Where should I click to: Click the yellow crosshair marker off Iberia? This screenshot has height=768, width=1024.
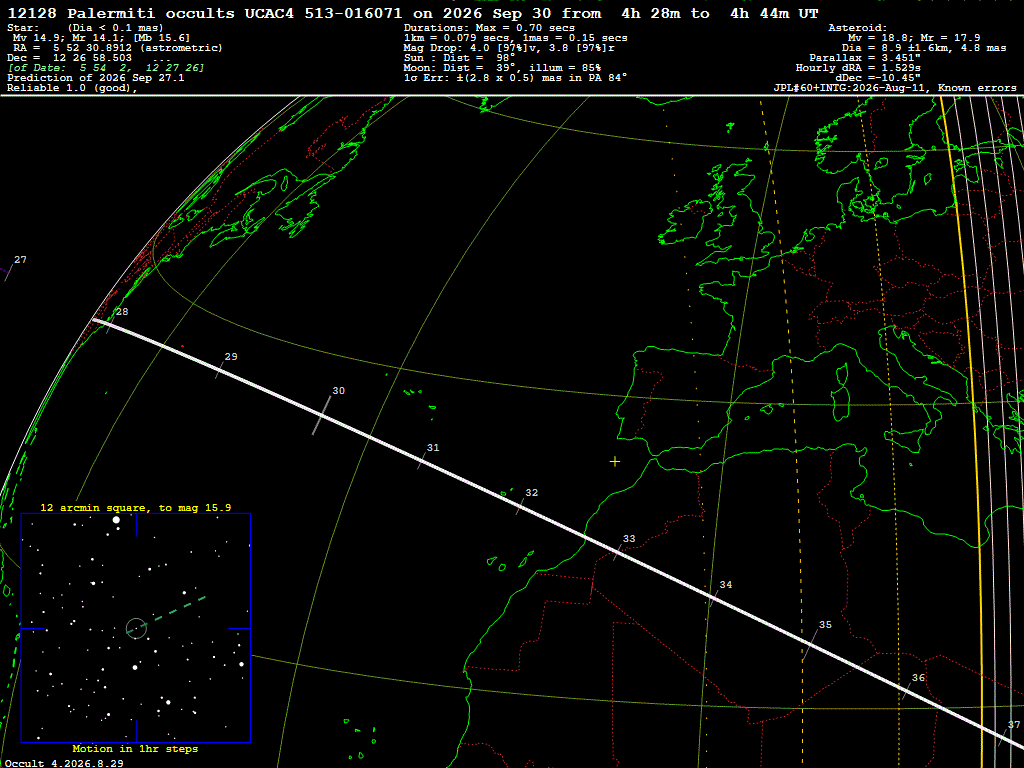(615, 462)
